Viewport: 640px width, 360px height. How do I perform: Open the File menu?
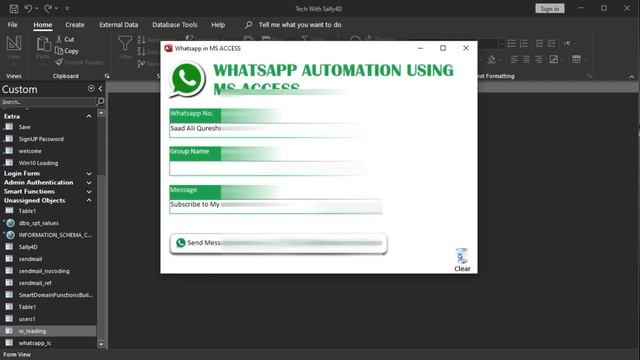[13, 25]
